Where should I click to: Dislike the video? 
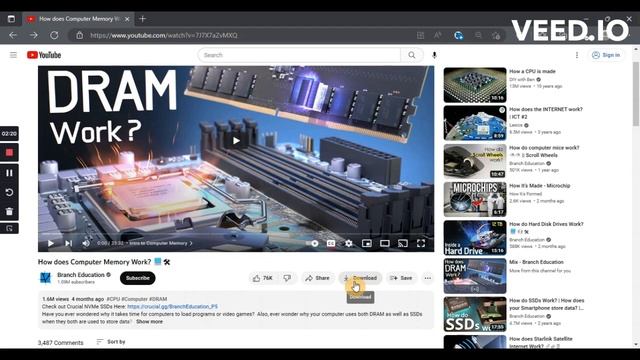(287, 278)
